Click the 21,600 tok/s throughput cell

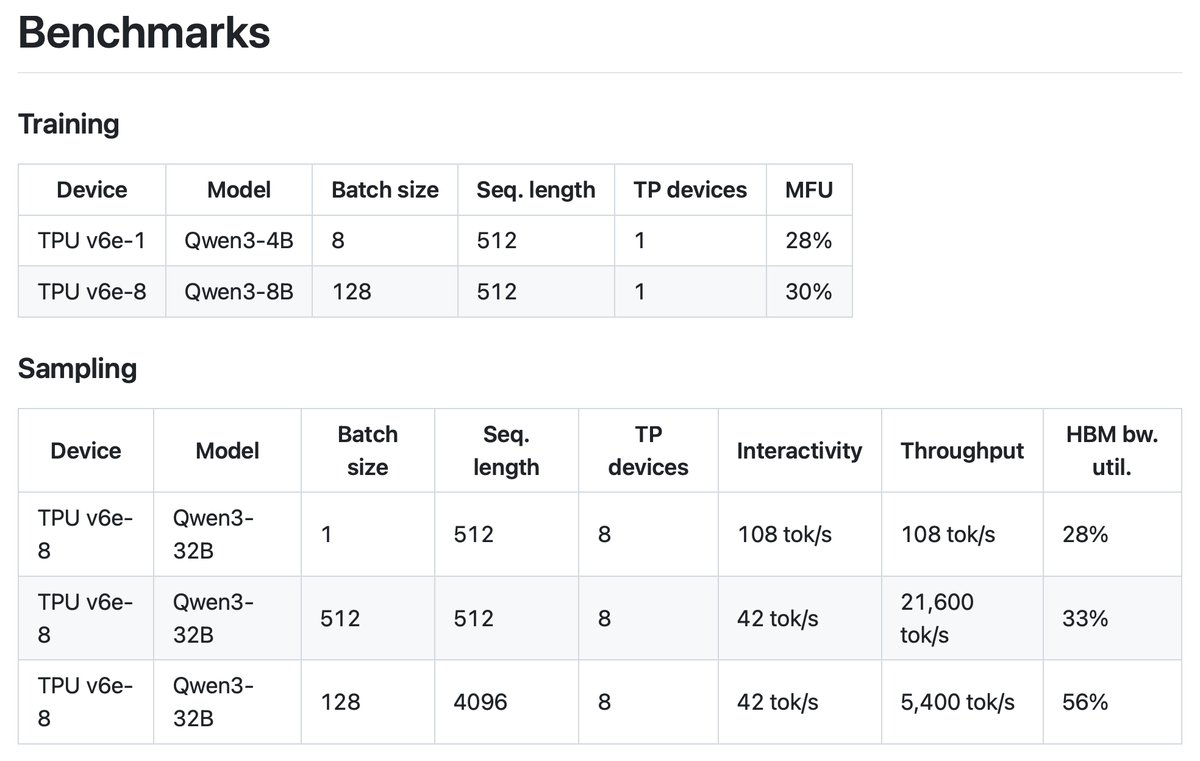point(937,618)
